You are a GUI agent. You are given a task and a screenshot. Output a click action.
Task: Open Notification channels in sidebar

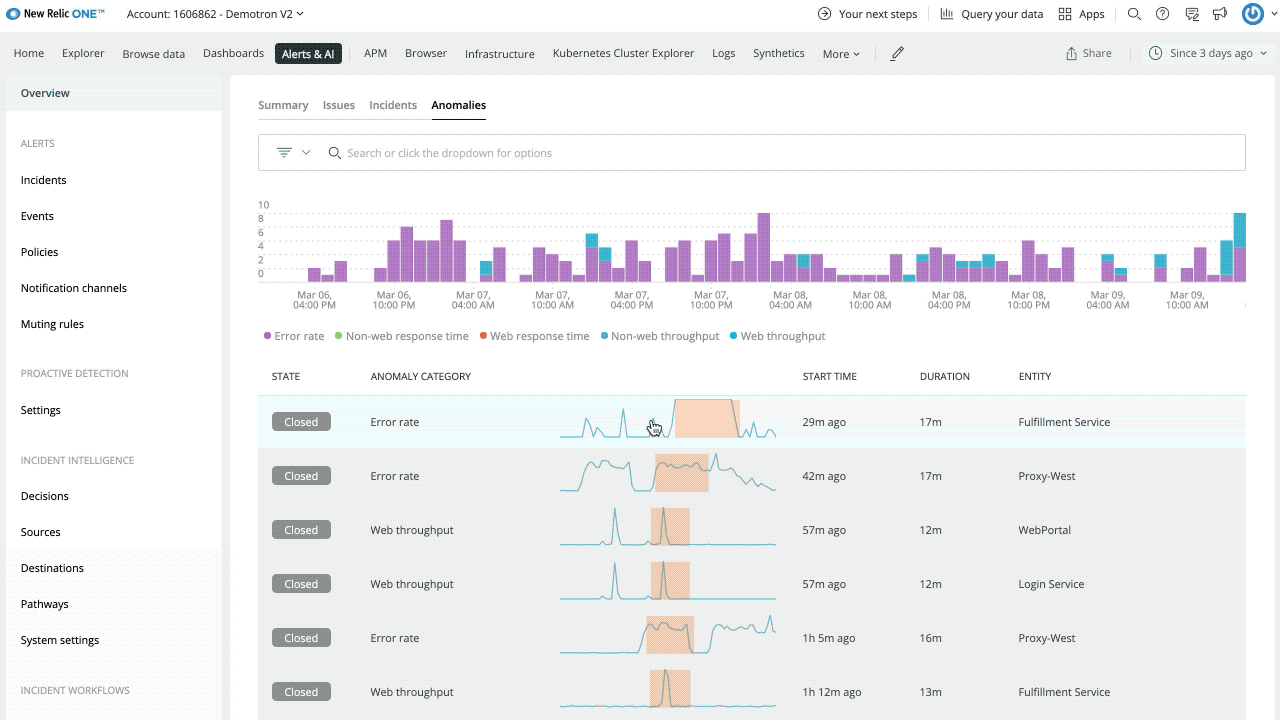tap(73, 288)
